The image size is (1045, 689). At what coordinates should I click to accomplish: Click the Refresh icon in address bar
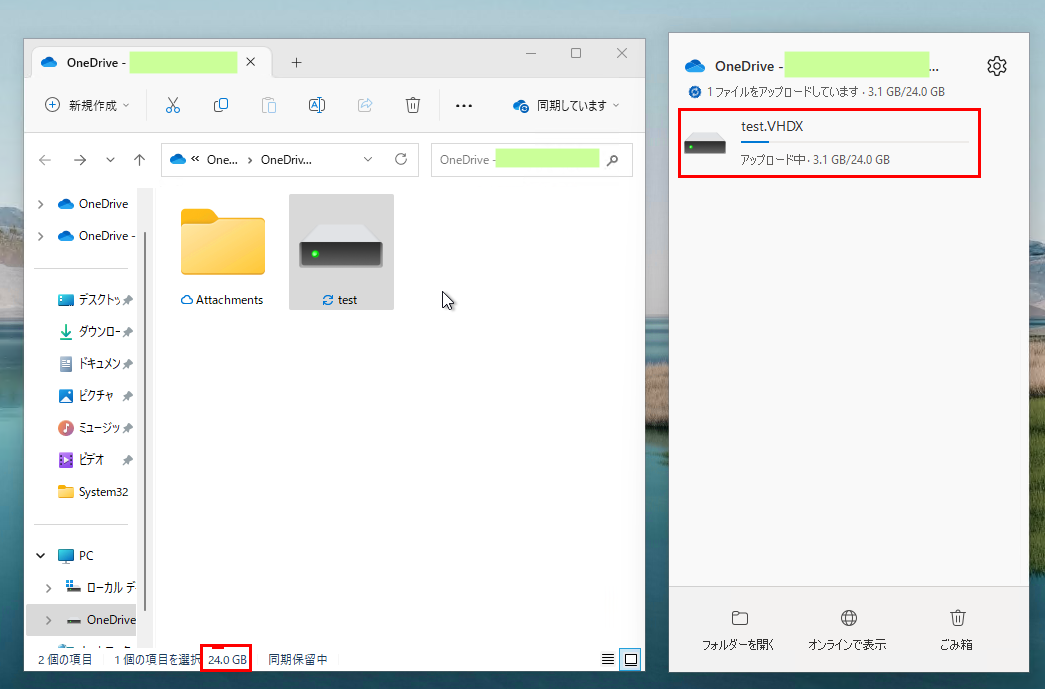click(401, 159)
